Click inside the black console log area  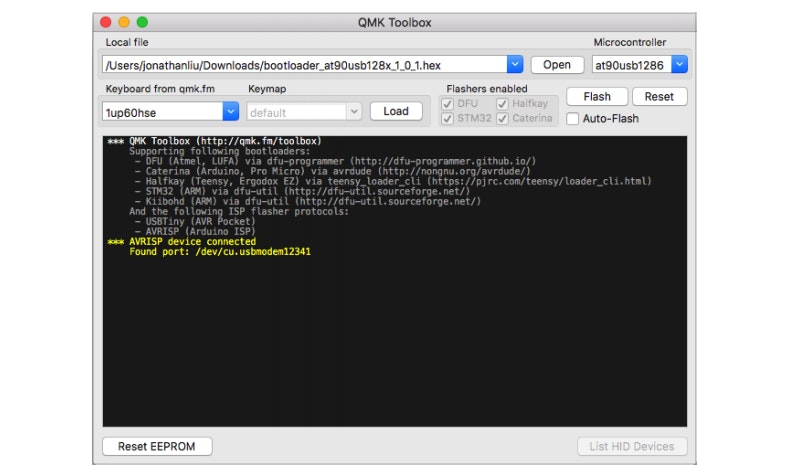(394, 340)
